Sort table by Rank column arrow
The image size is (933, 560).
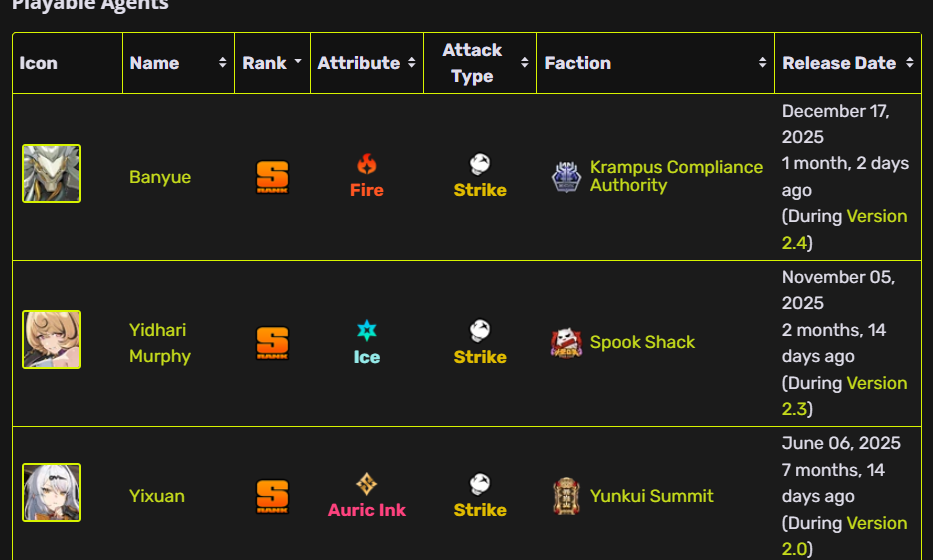pos(297,63)
